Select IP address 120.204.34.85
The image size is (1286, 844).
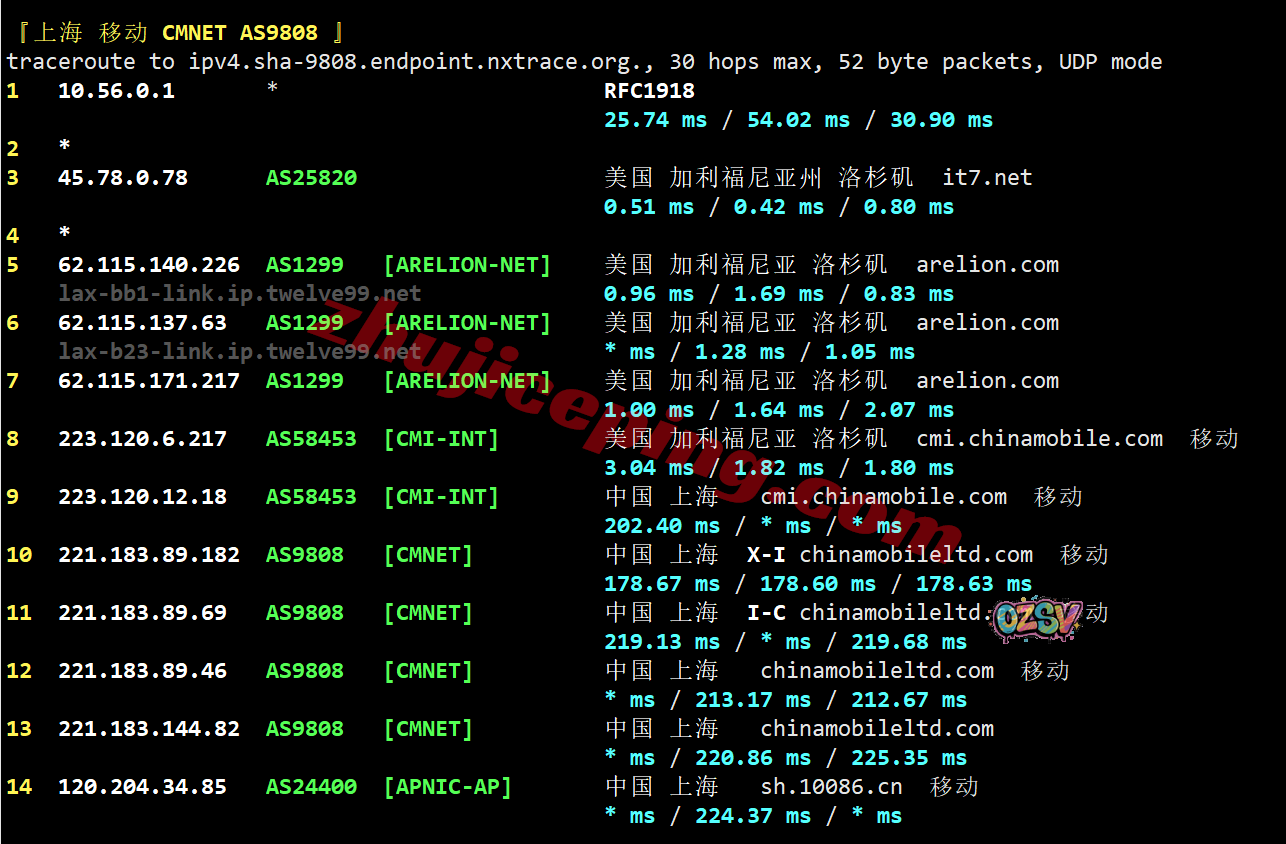coord(142,787)
